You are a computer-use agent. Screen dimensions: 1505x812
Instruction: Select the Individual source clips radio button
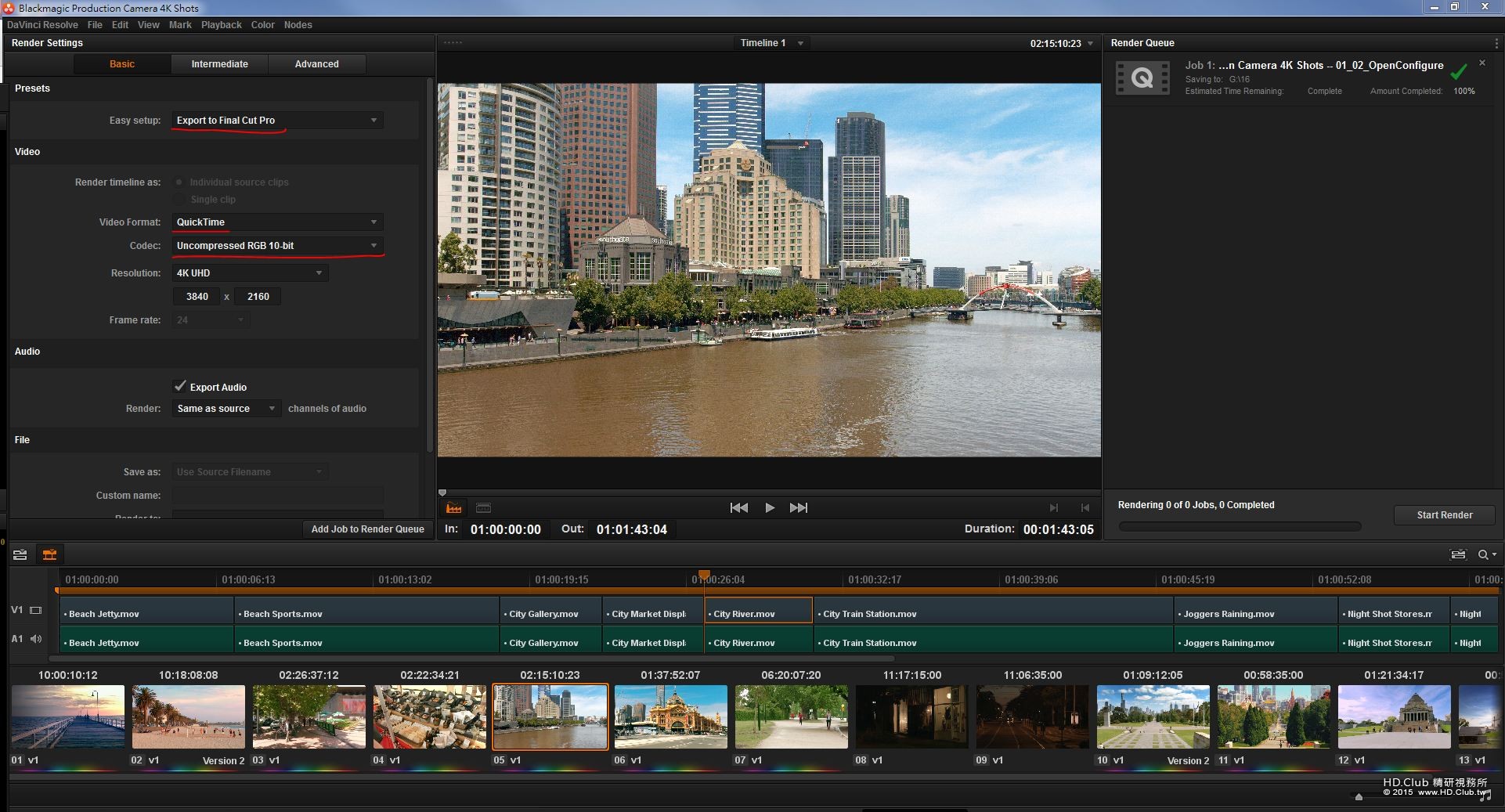(x=179, y=182)
